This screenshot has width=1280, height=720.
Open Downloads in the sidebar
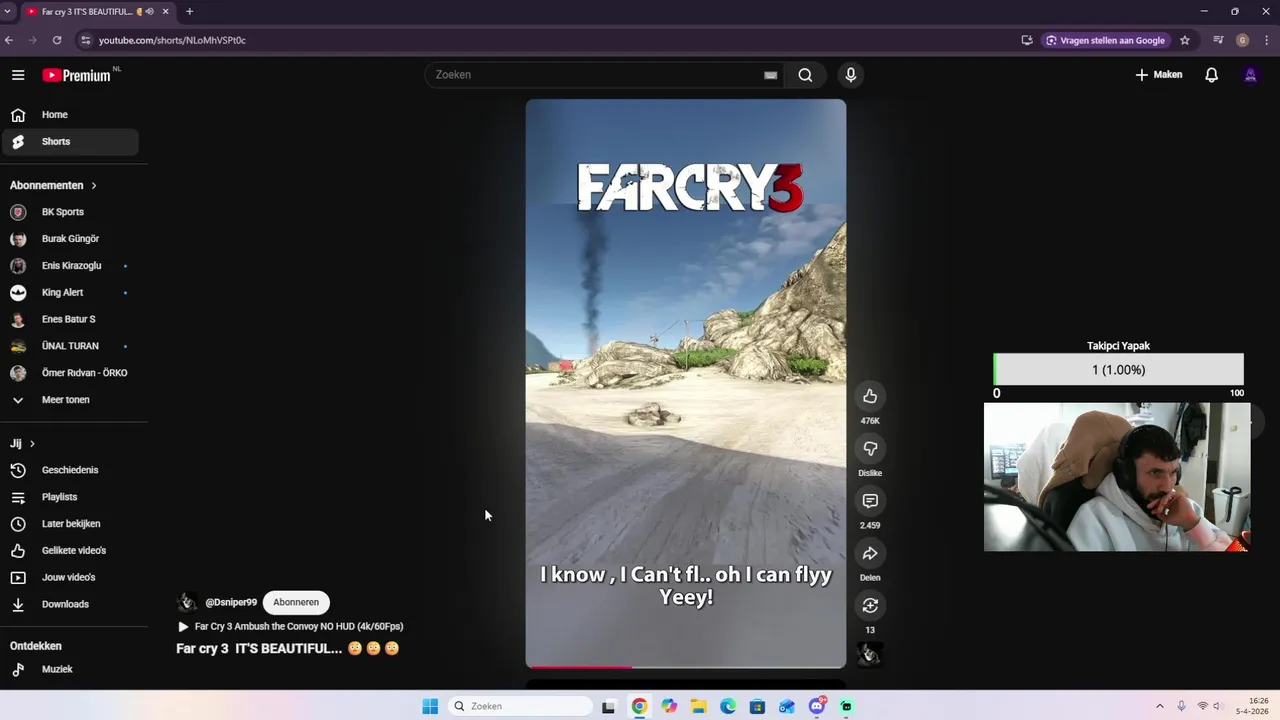[x=70, y=604]
